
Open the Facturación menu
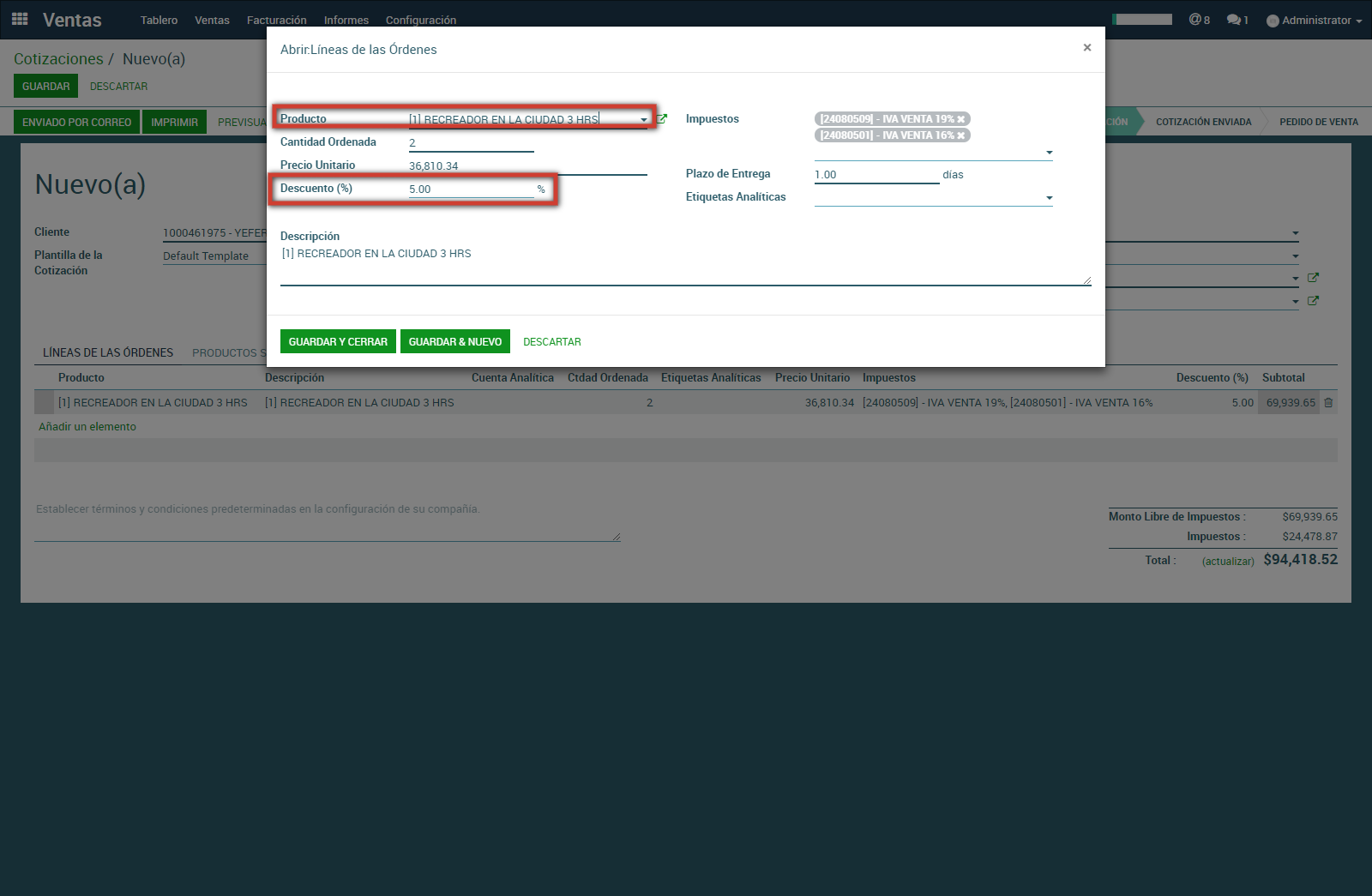point(276,21)
